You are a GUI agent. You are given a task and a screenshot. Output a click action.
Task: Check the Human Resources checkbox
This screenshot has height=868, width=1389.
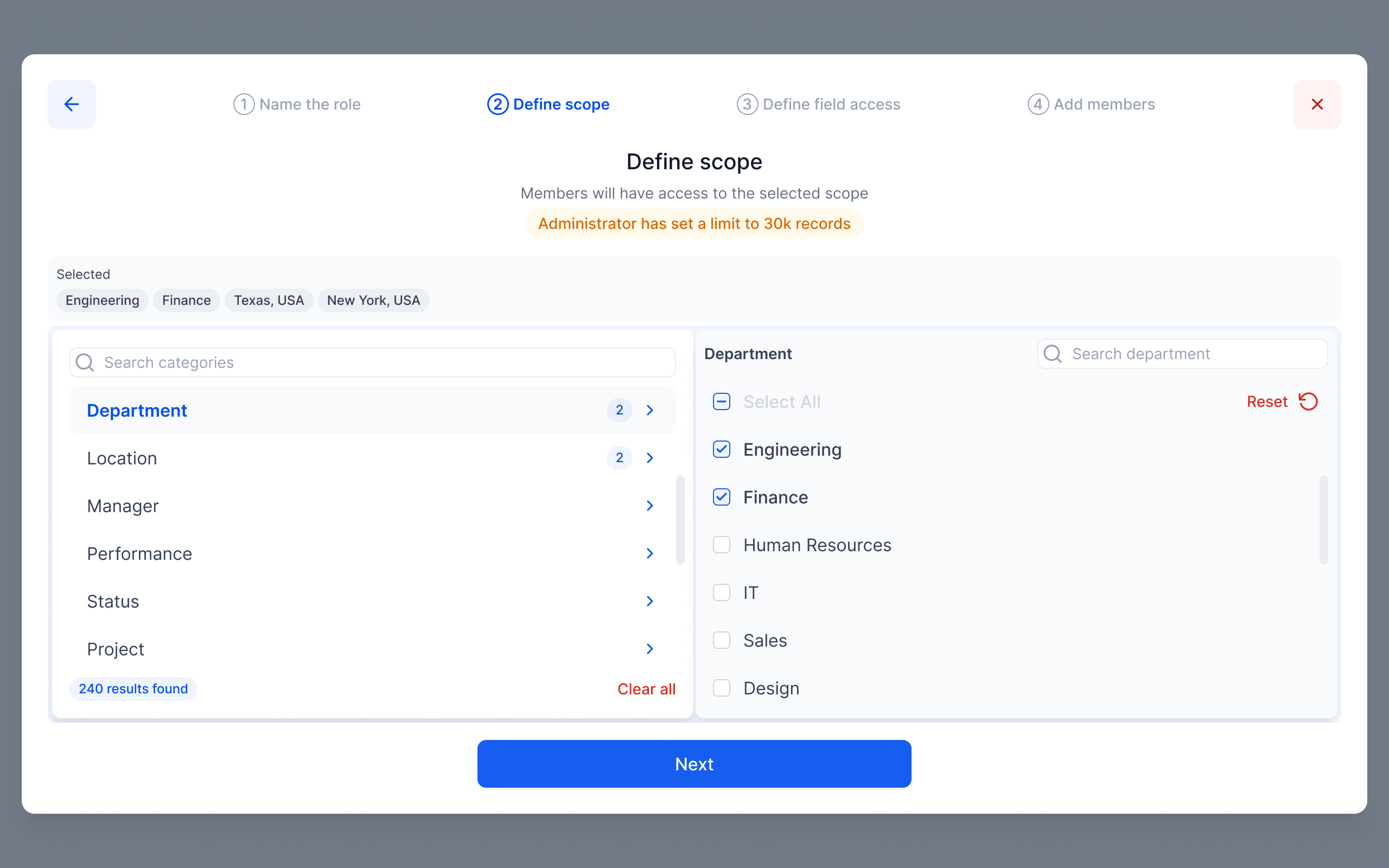[x=722, y=544]
